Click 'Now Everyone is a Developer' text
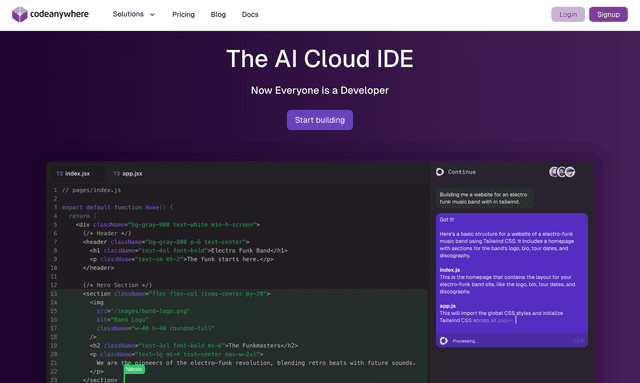The height and width of the screenshot is (383, 640). (320, 90)
